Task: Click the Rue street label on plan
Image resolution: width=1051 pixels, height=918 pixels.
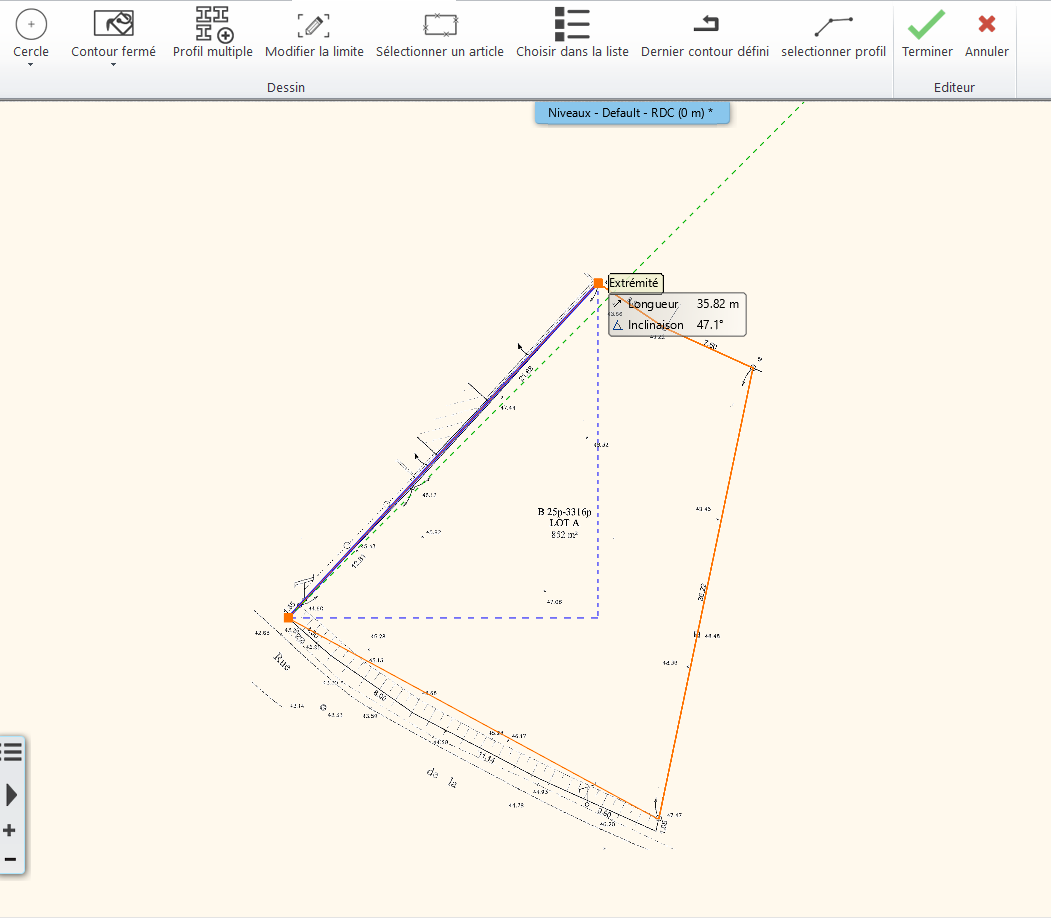Action: click(282, 662)
